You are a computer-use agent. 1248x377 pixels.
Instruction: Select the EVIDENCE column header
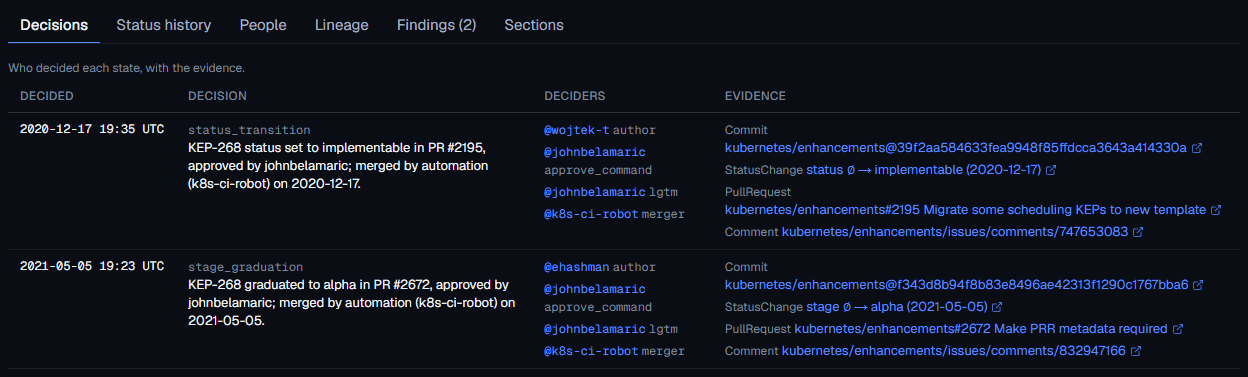pyautogui.click(x=755, y=96)
